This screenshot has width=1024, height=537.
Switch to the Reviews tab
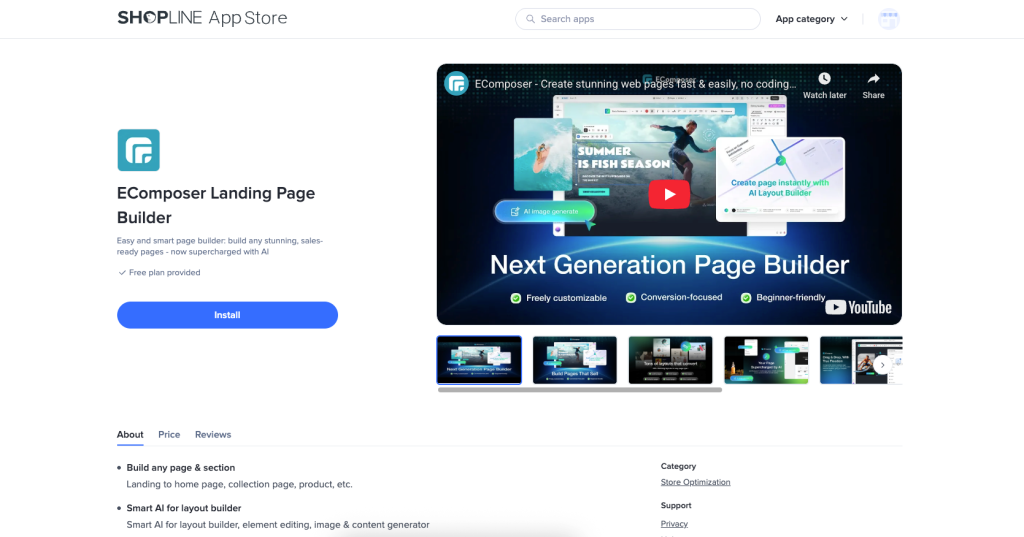(213, 434)
